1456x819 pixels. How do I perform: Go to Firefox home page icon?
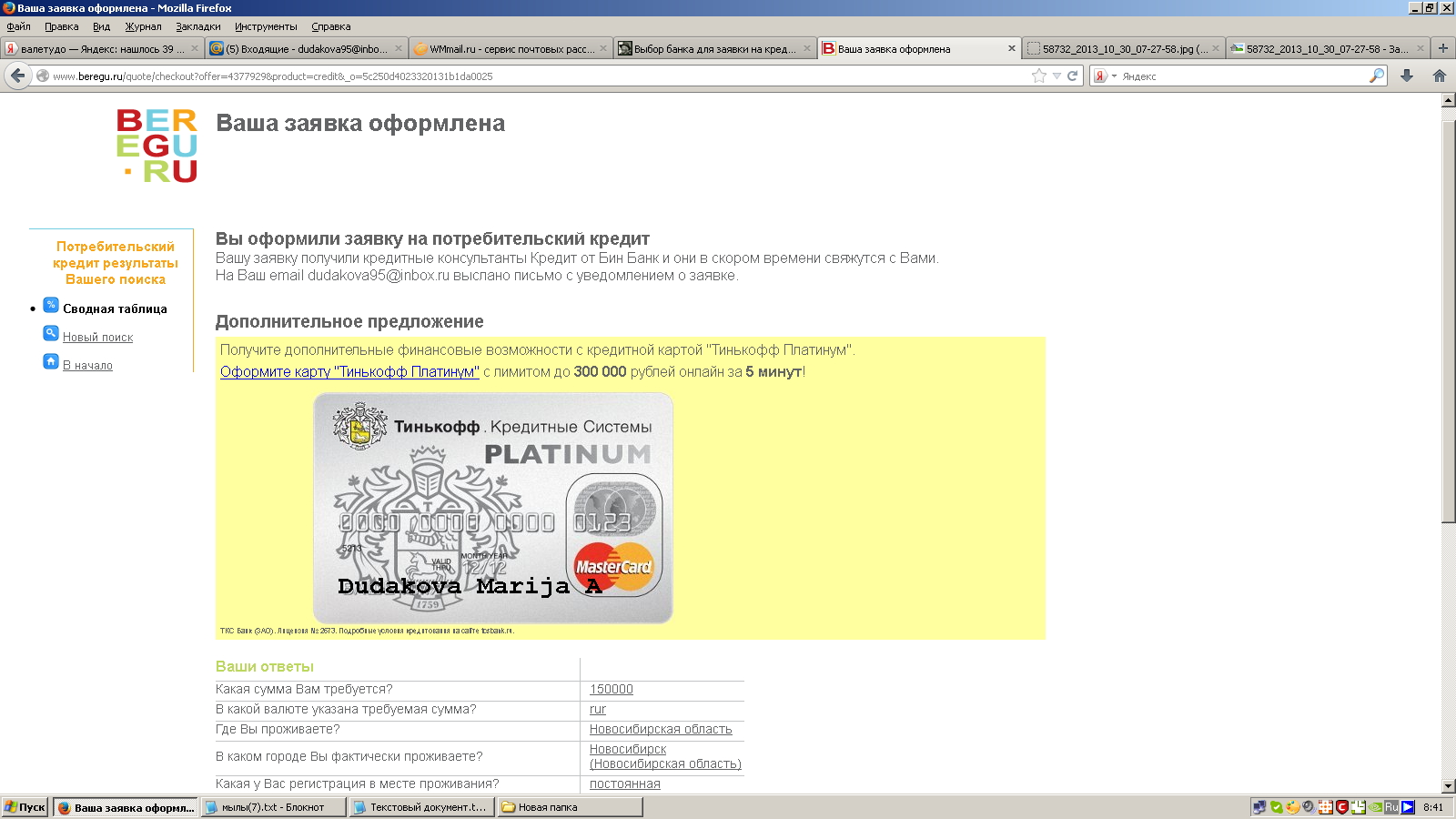coord(1439,76)
